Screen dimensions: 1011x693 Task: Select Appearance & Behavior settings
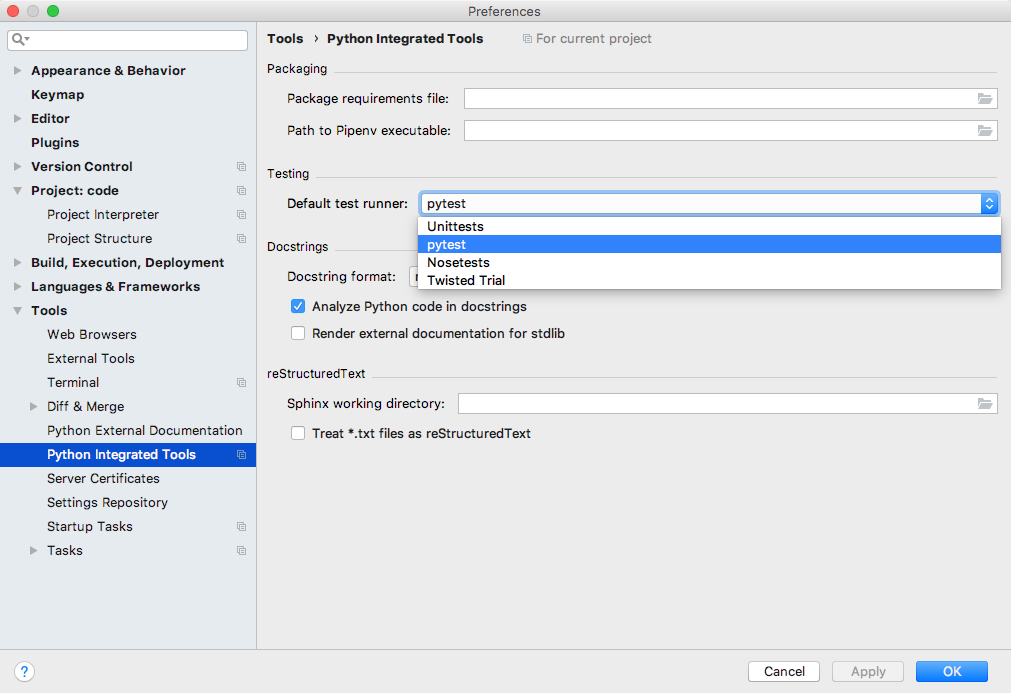click(108, 70)
